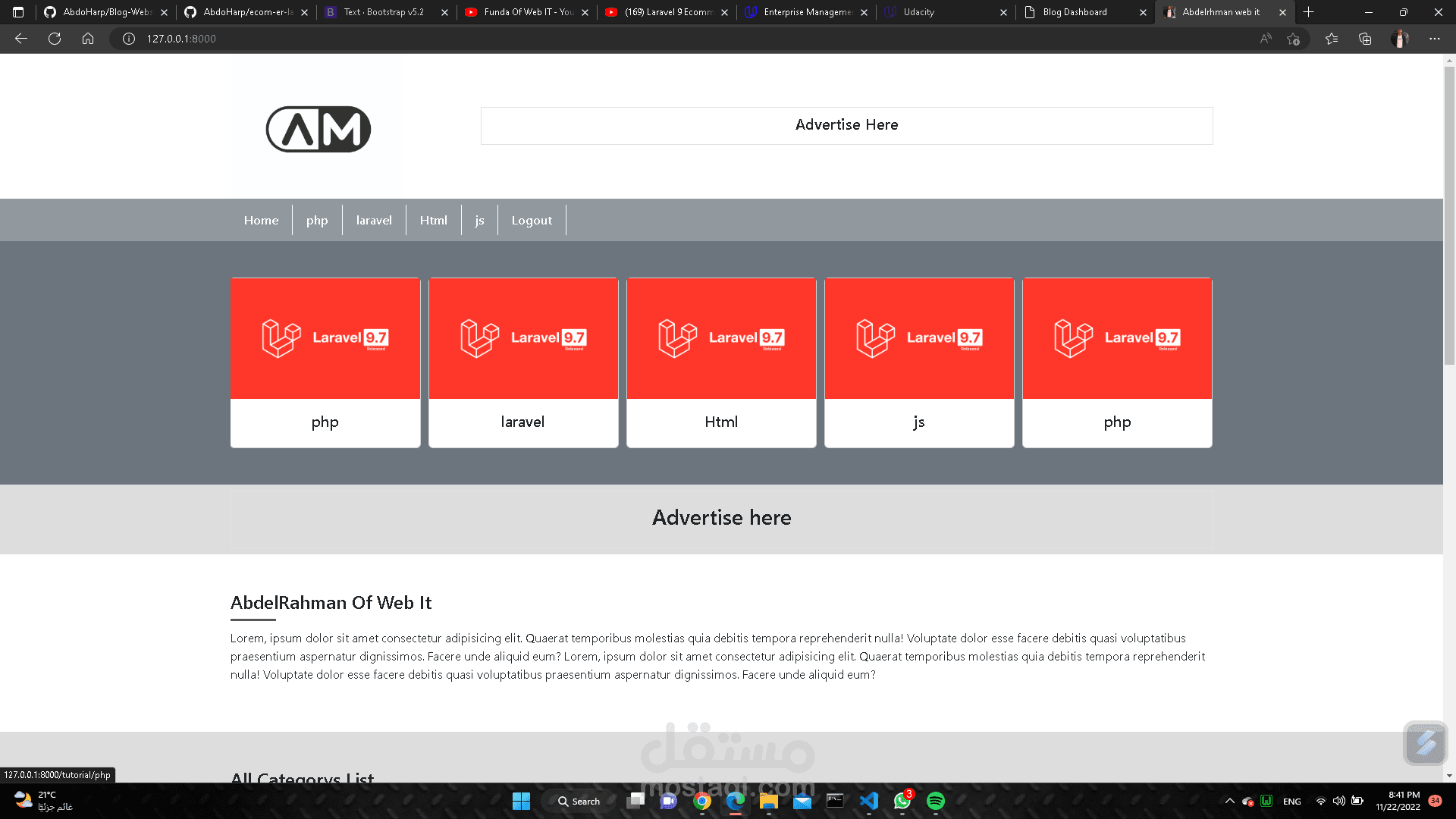Click the AM site logo
Viewport: 1456px width, 819px height.
coord(318,129)
